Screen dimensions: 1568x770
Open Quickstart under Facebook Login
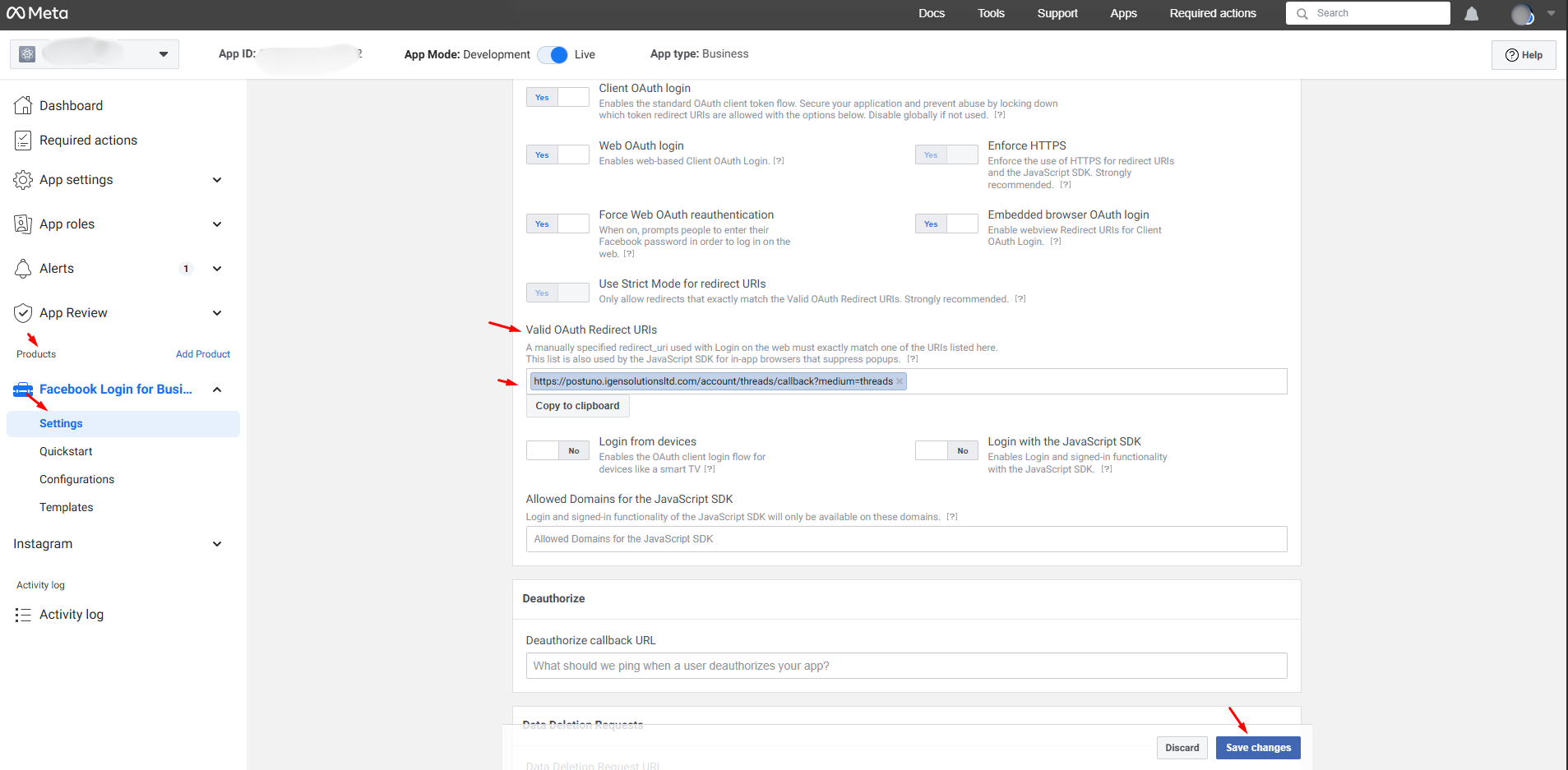pyautogui.click(x=66, y=451)
